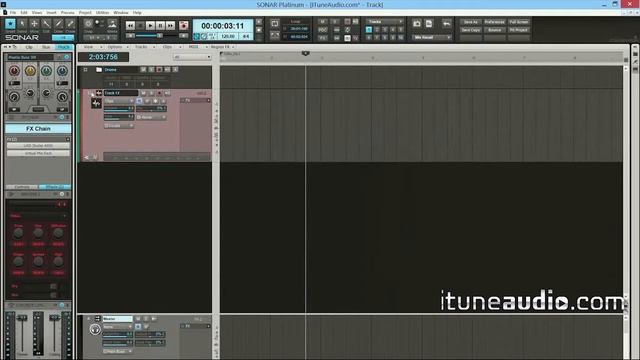This screenshot has width=640, height=360.
Task: Start playback with Play button
Action: (x=150, y=26)
